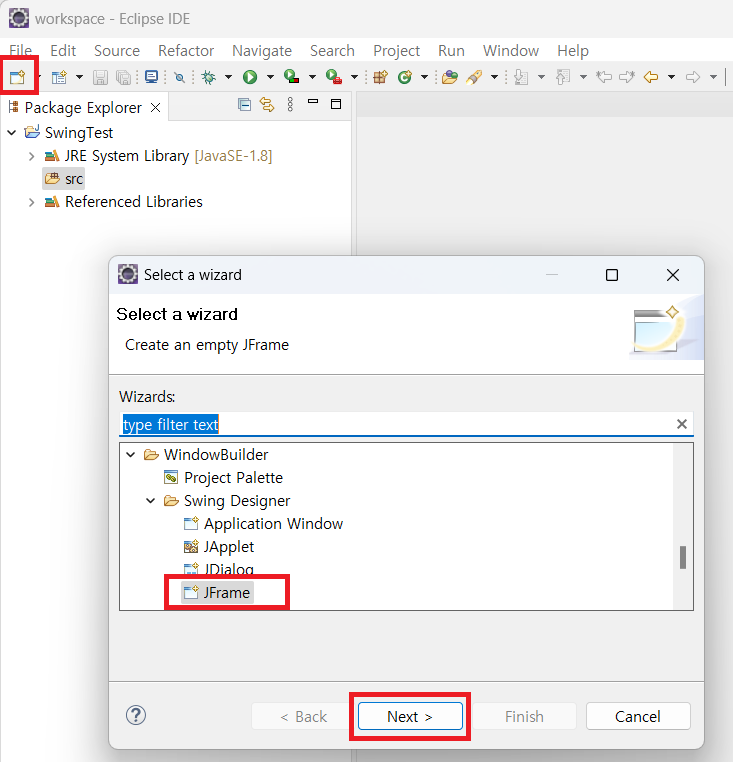
Task: Click the Coverage run icon
Action: pyautogui.click(x=292, y=77)
